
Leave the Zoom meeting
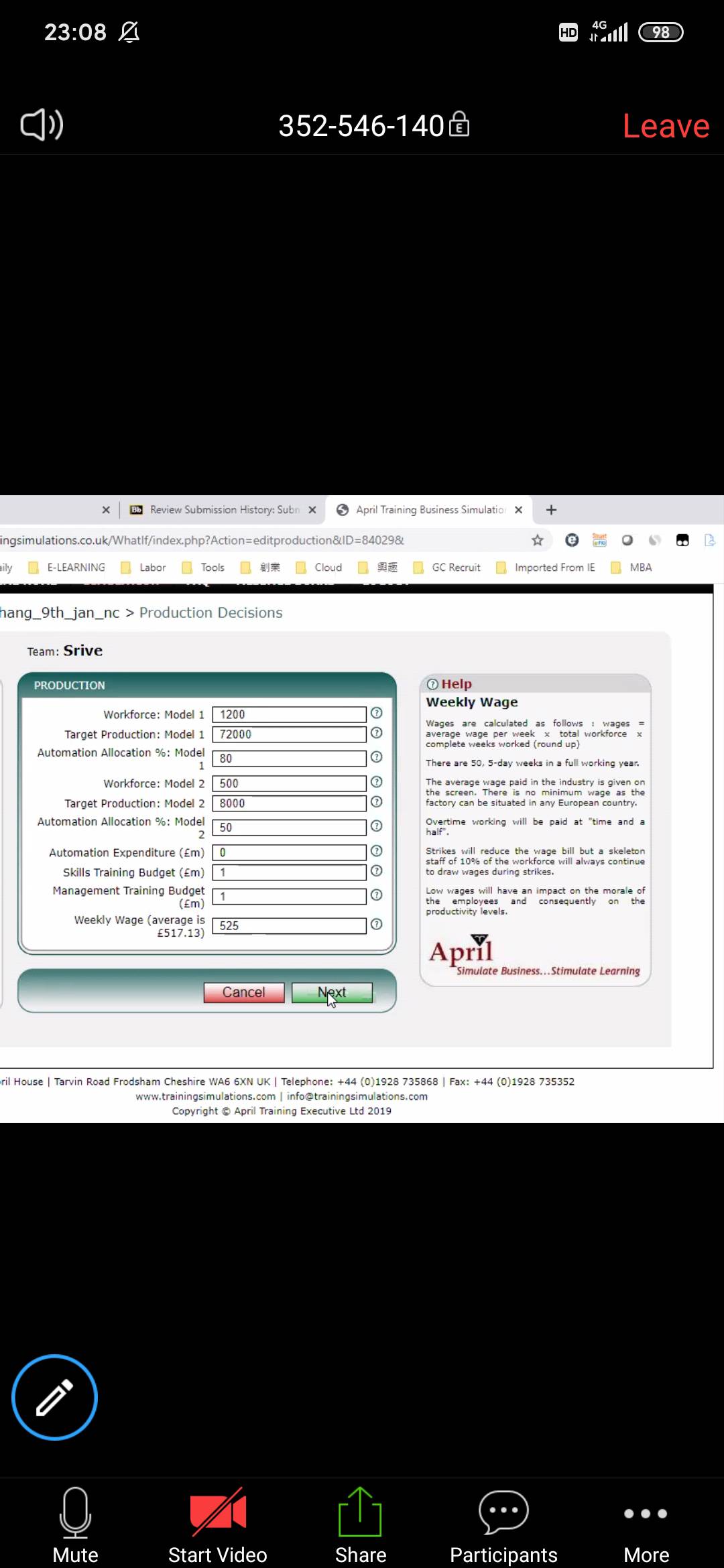click(666, 126)
